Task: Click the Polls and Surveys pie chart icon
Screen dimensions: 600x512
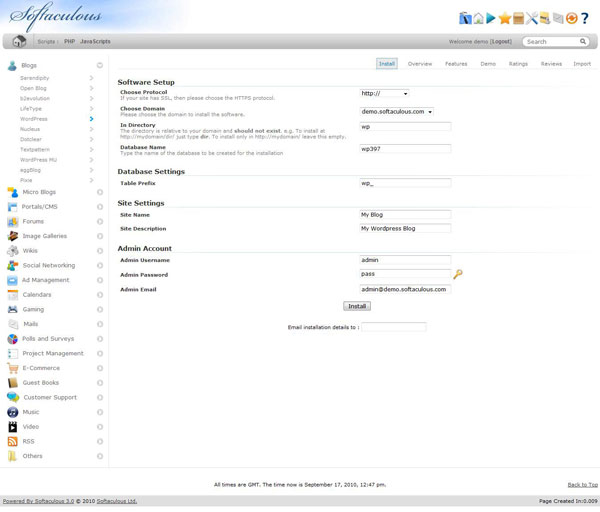Action: click(12, 339)
